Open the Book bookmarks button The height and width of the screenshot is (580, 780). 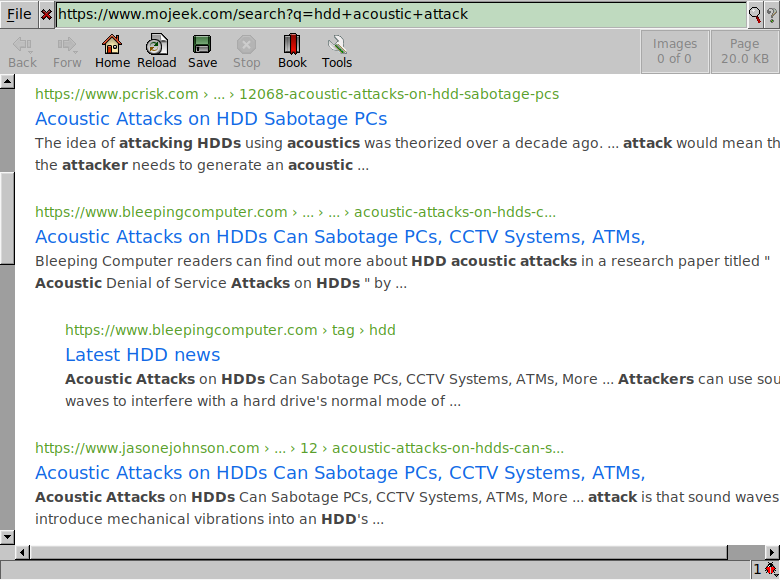point(292,52)
